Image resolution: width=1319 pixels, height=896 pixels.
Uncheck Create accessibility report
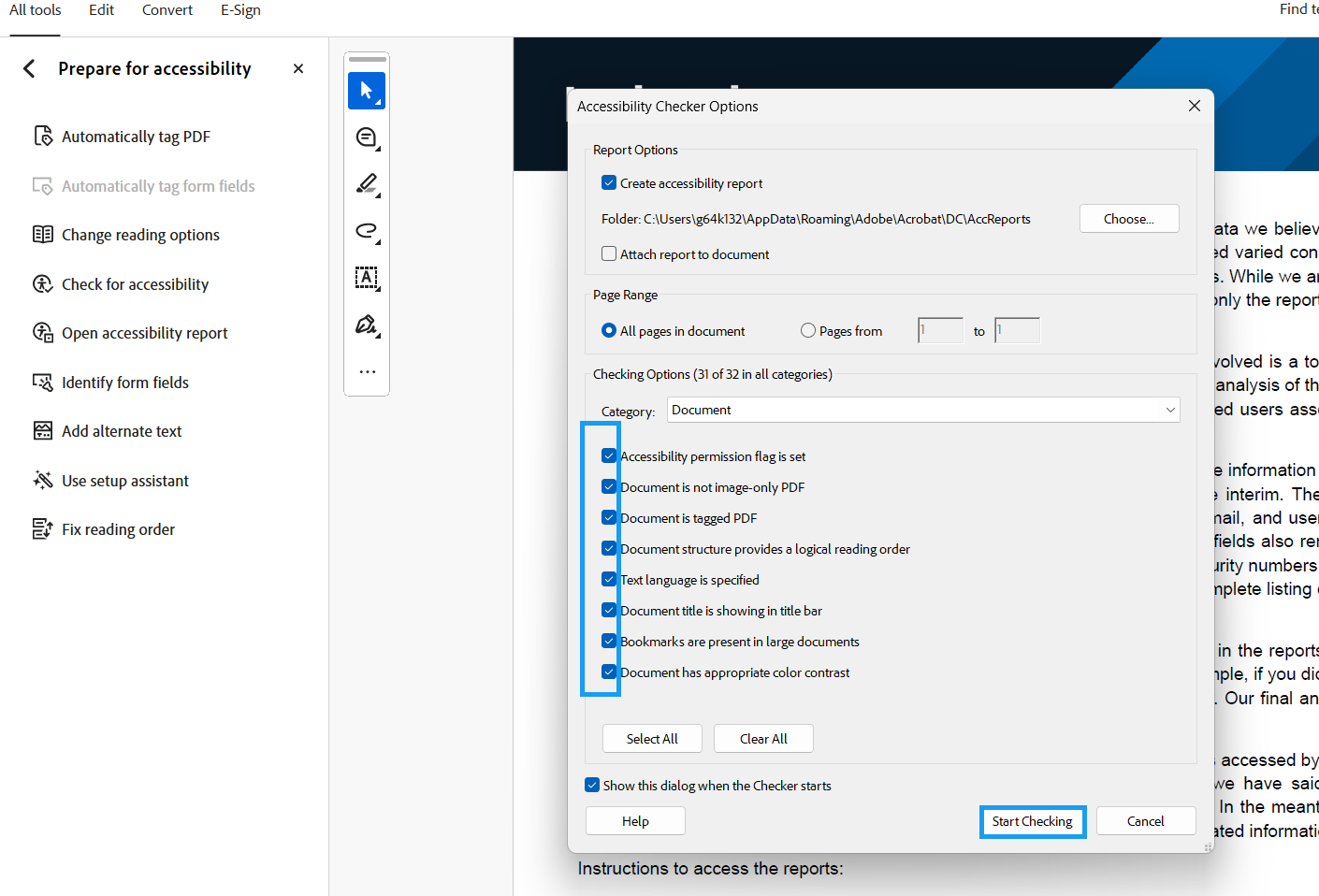(609, 183)
